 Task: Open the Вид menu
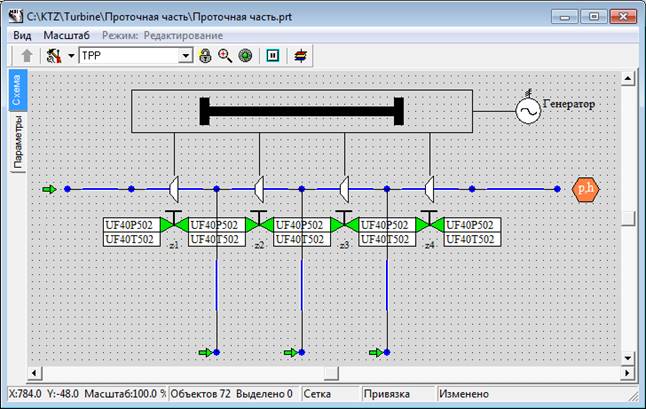tap(20, 34)
